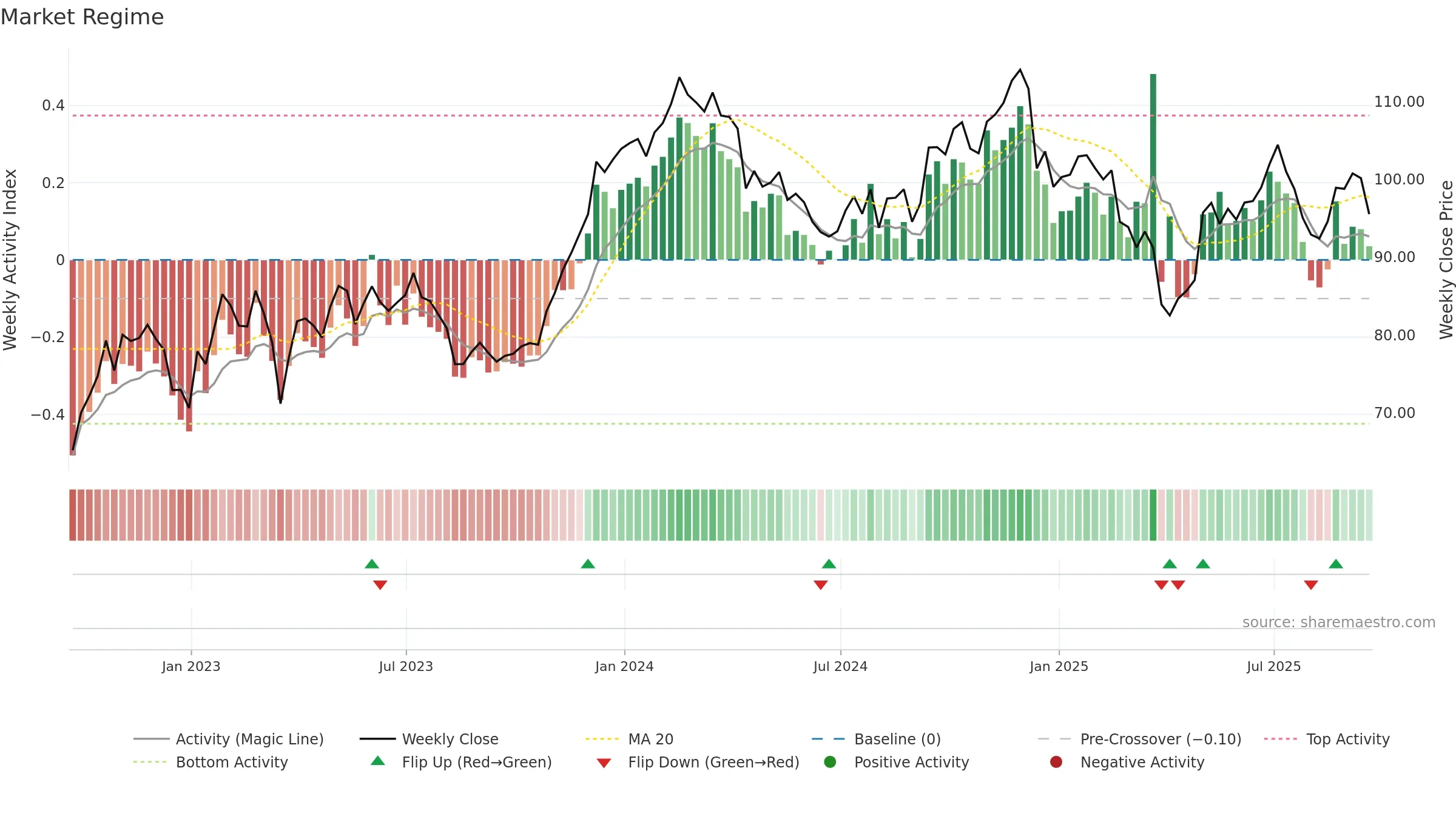Click the Jan 2025 x-axis label
Screen dimensions: 1456x819
(x=1059, y=667)
